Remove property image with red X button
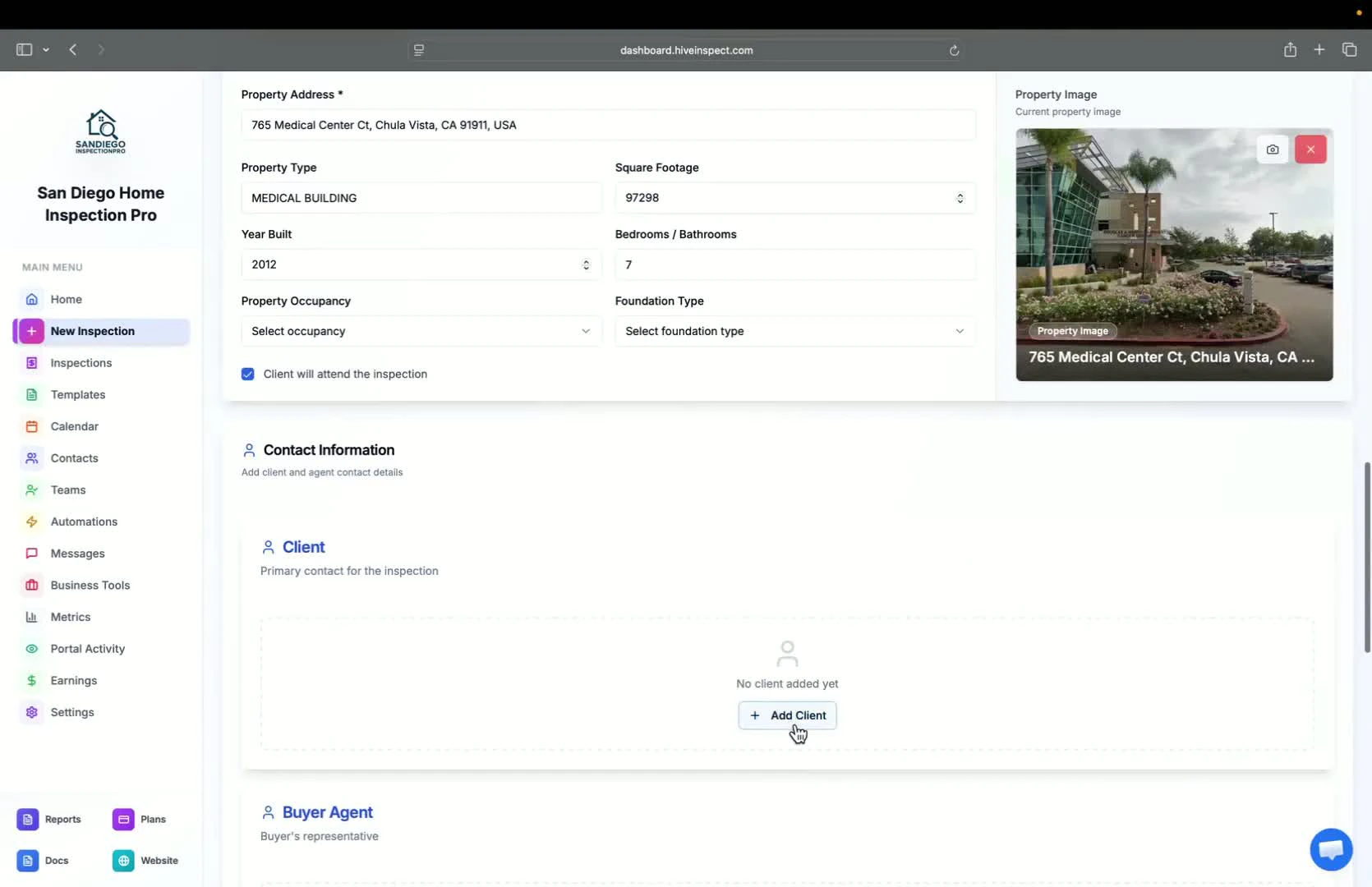Image resolution: width=1372 pixels, height=887 pixels. coord(1310,149)
